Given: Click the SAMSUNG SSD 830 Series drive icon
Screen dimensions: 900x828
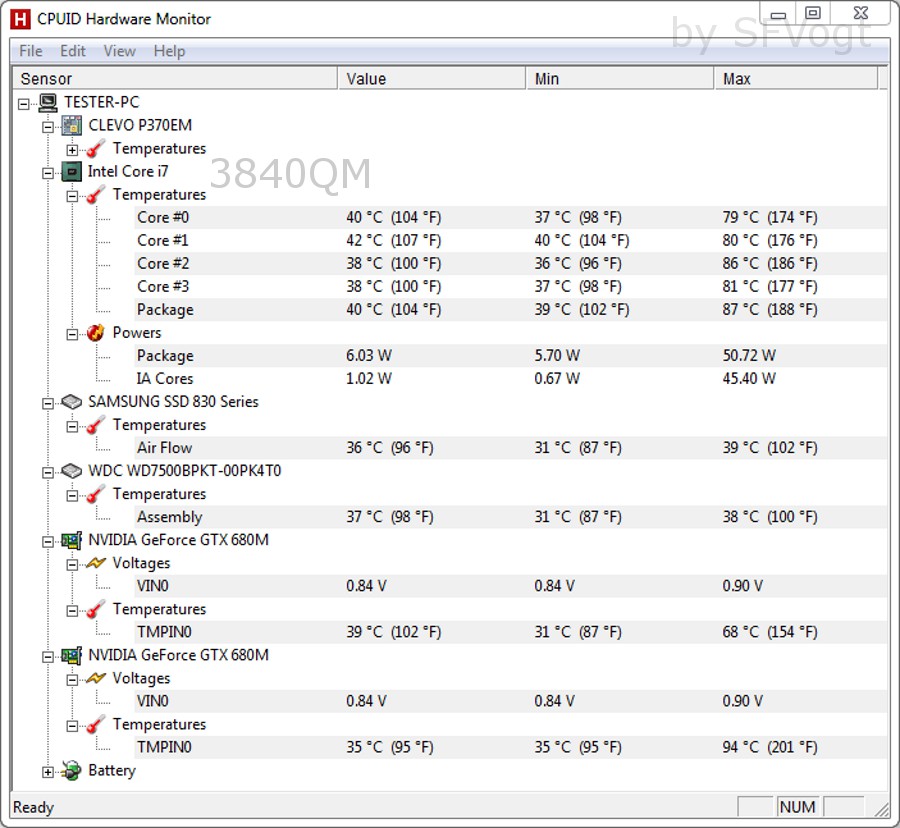Looking at the screenshot, I should [x=72, y=402].
